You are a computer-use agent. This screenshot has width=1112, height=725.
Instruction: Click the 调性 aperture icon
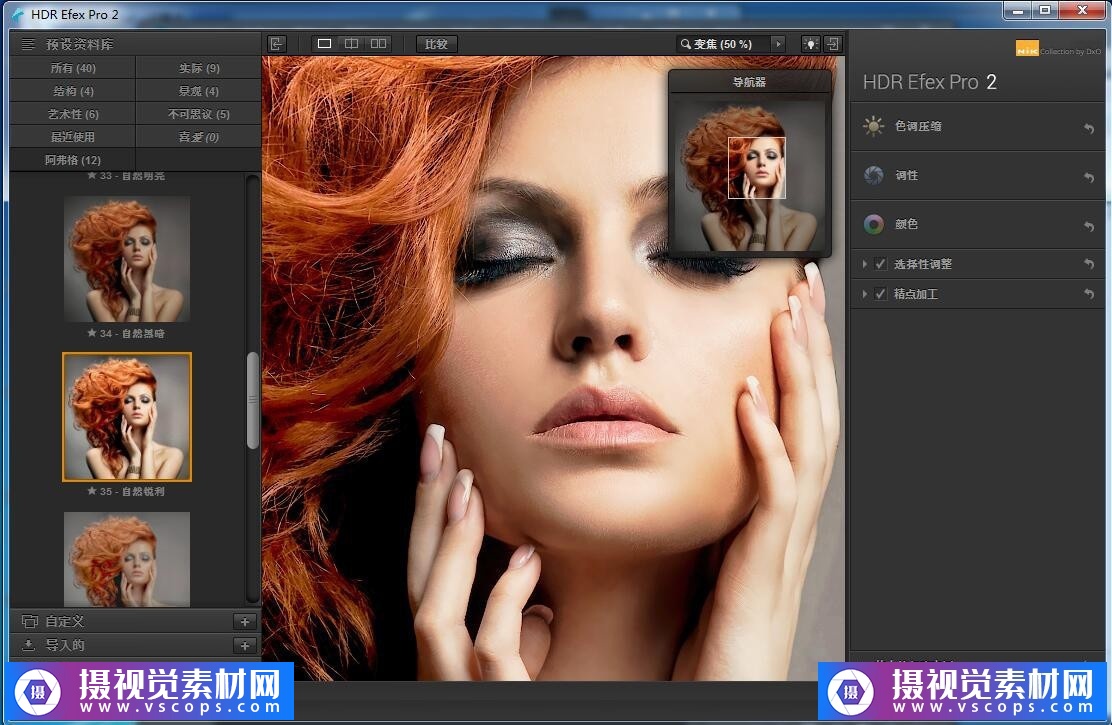tap(874, 175)
